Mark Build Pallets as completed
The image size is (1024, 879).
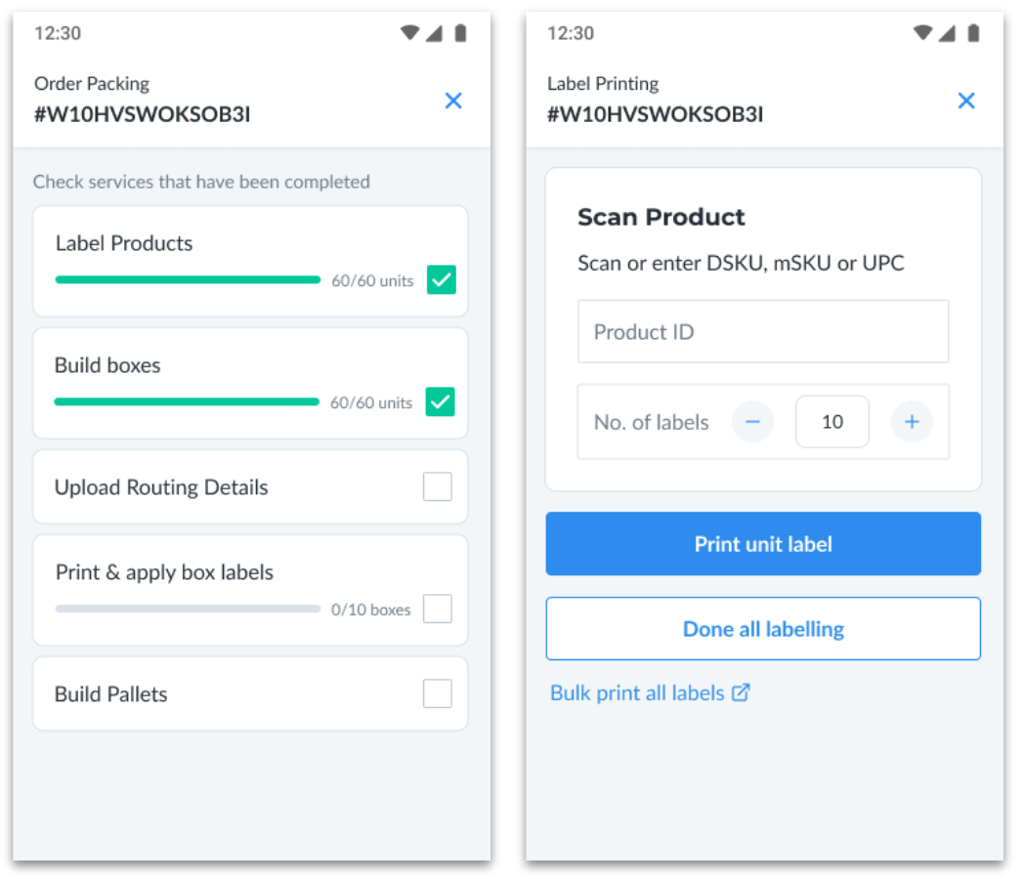coord(437,693)
